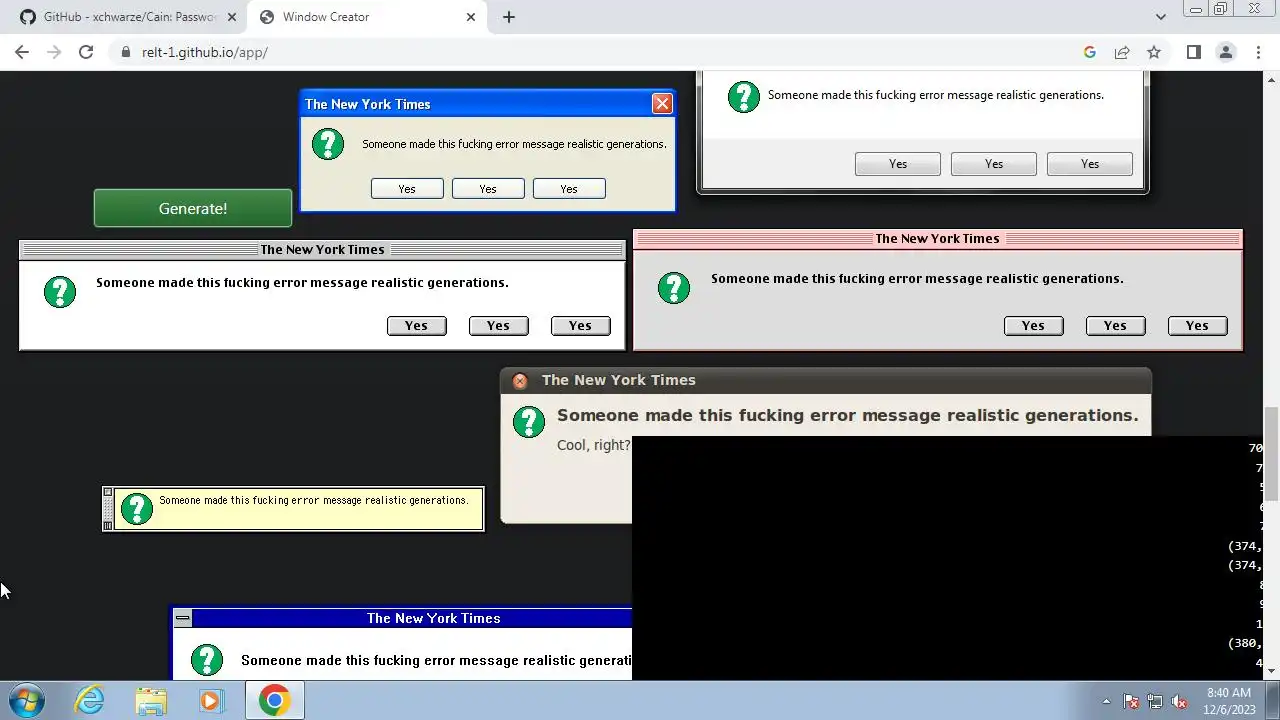Open the Action Center flag icon
This screenshot has height=720, width=1280.
click(x=1131, y=701)
